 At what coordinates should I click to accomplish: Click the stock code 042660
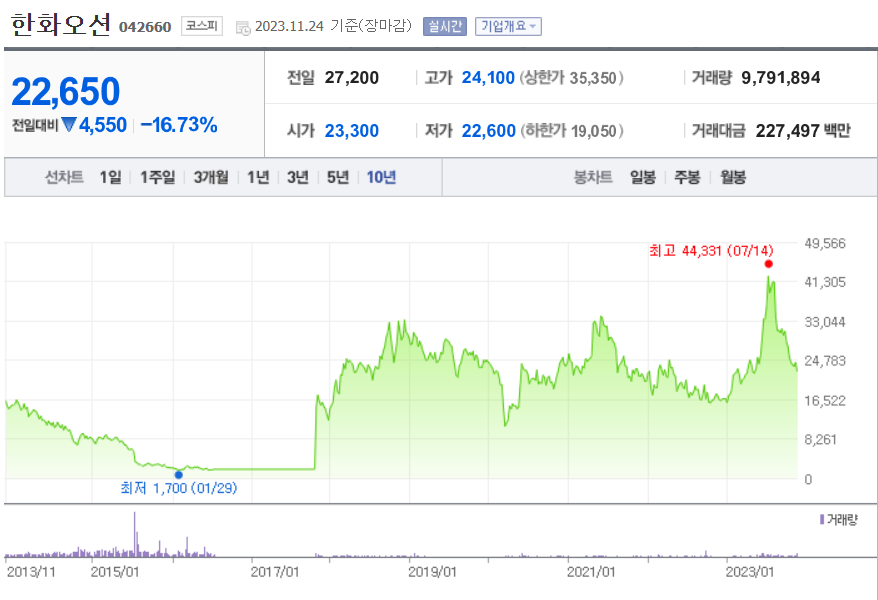(144, 27)
